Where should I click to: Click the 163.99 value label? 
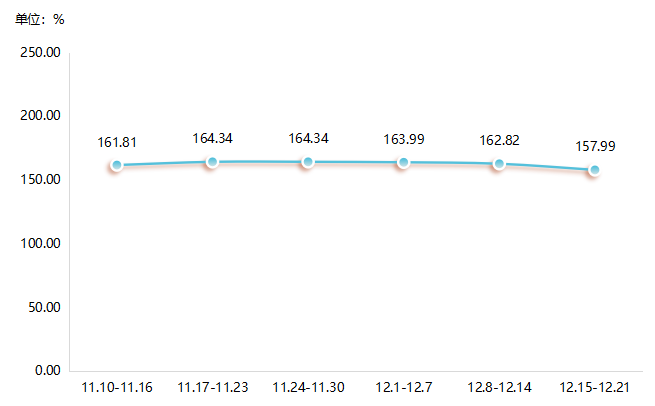tap(403, 139)
